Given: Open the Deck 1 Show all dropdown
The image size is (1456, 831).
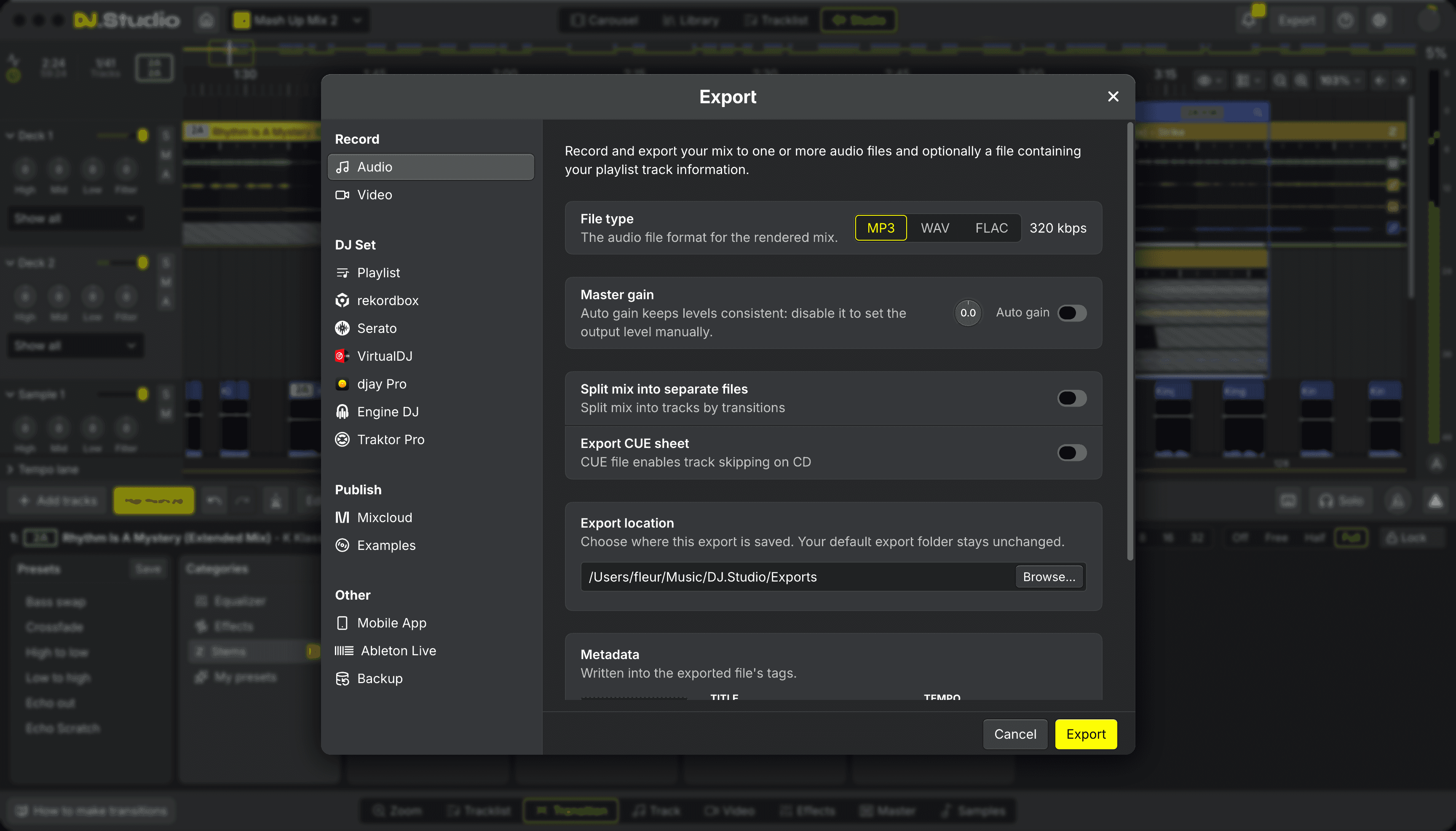Looking at the screenshot, I should click(x=75, y=219).
